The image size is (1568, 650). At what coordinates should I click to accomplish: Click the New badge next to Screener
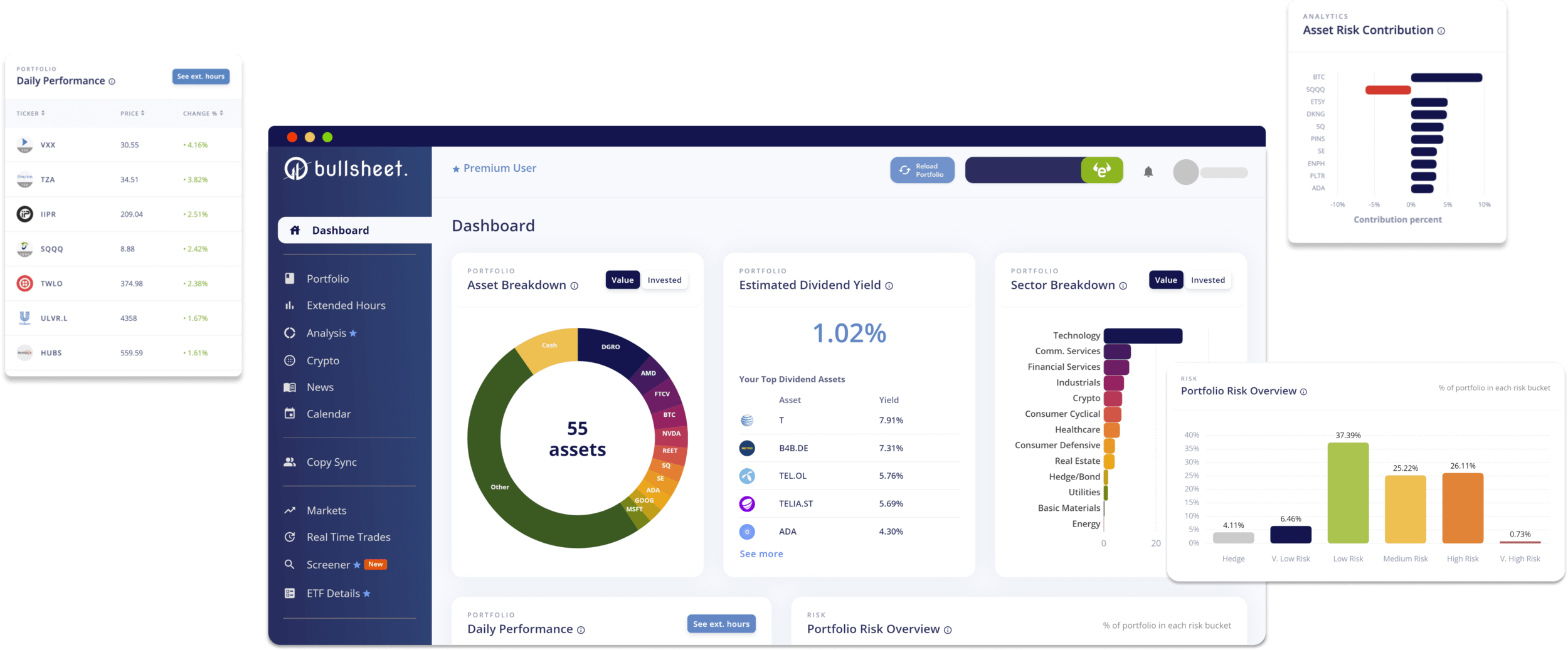(375, 564)
